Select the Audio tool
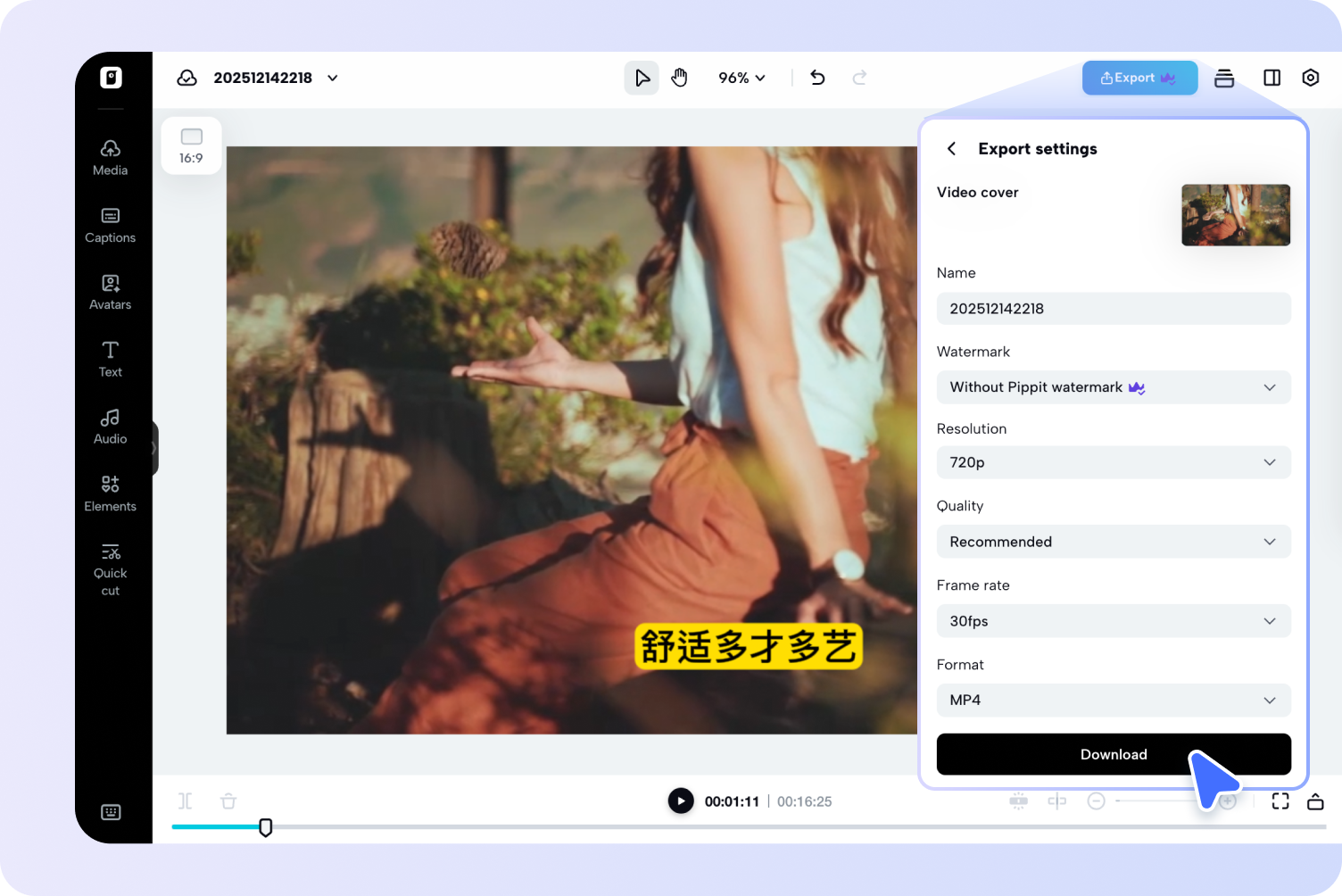 coord(110,426)
